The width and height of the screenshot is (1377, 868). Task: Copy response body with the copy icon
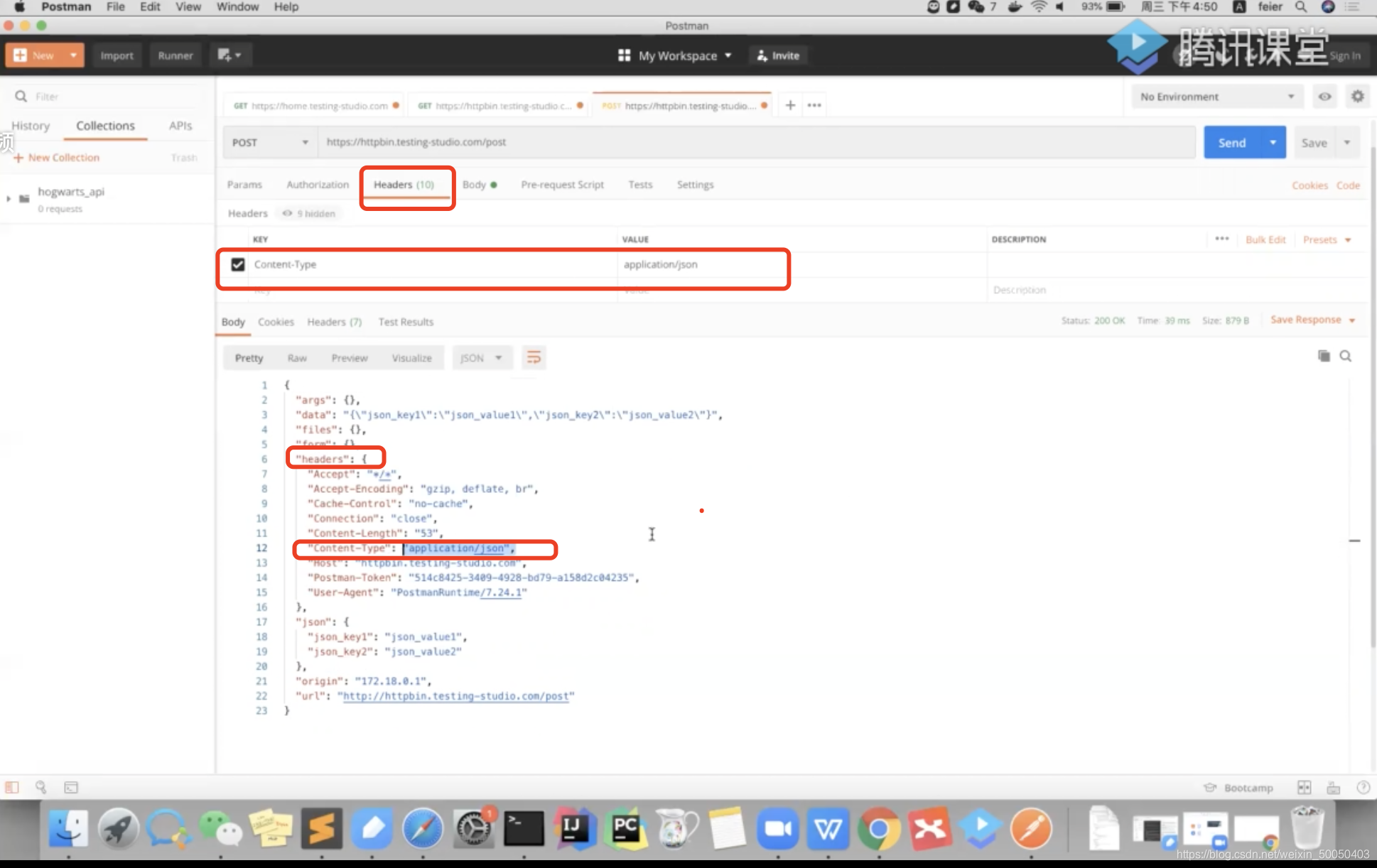(1324, 356)
